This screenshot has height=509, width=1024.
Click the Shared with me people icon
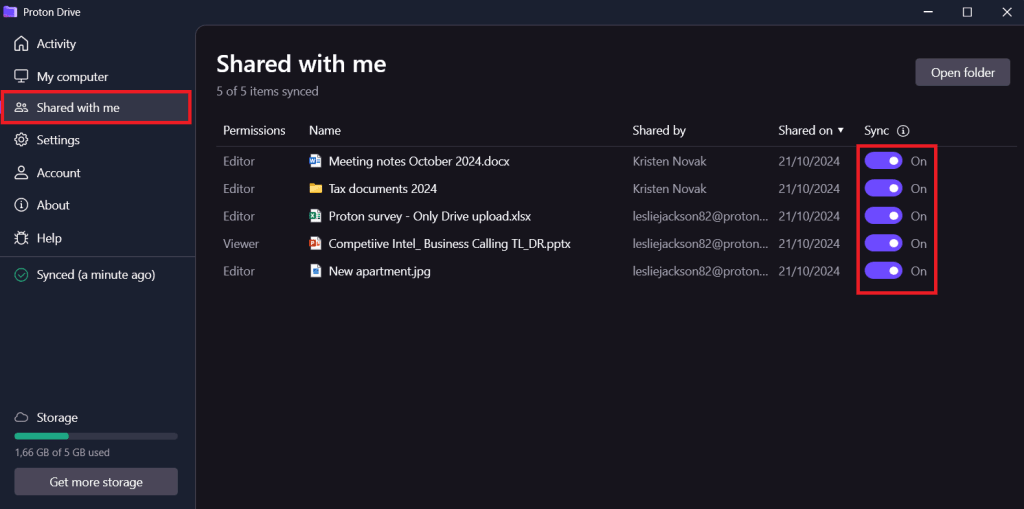tap(22, 108)
